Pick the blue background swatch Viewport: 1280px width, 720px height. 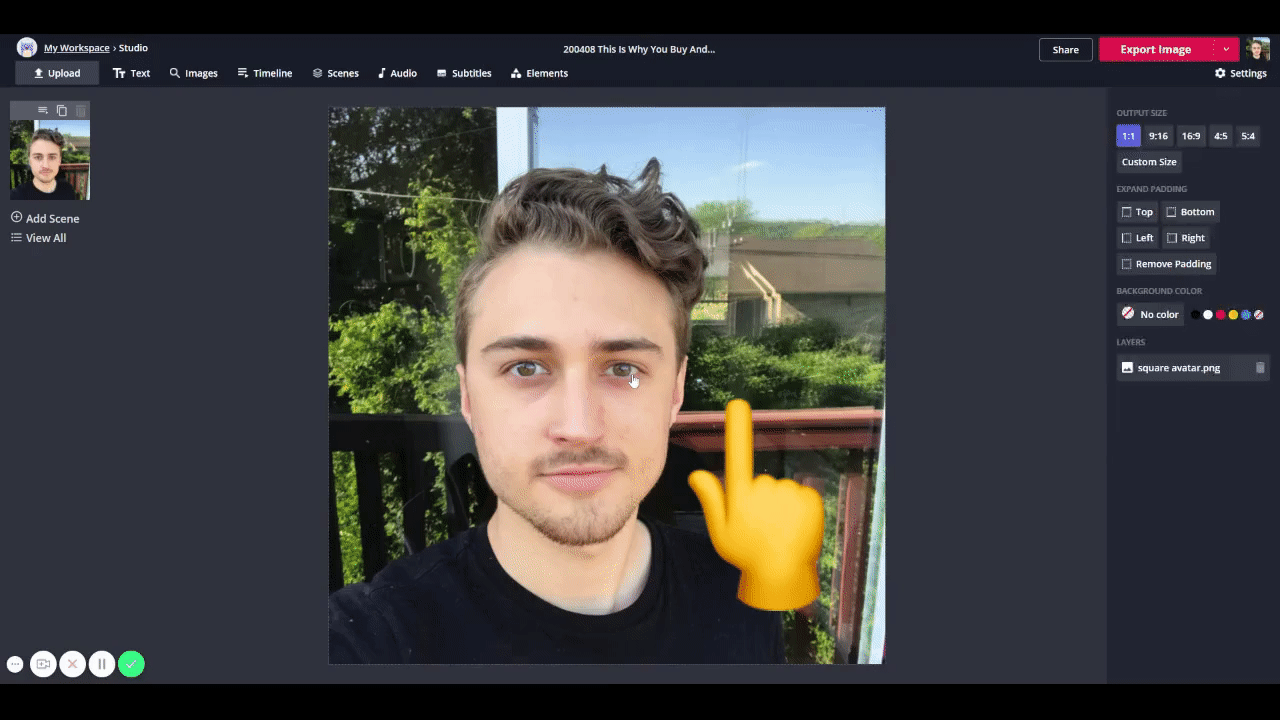point(1246,315)
